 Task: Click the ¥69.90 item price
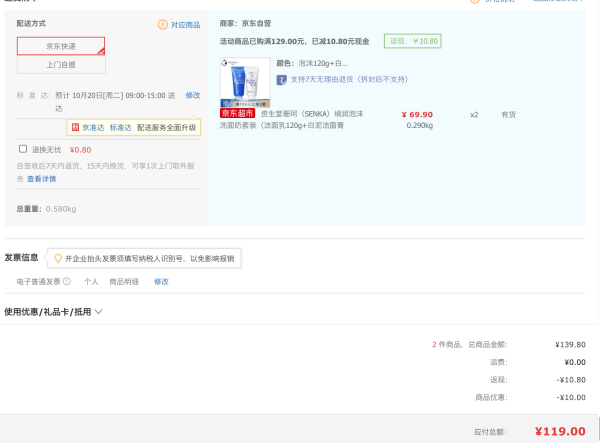point(417,114)
